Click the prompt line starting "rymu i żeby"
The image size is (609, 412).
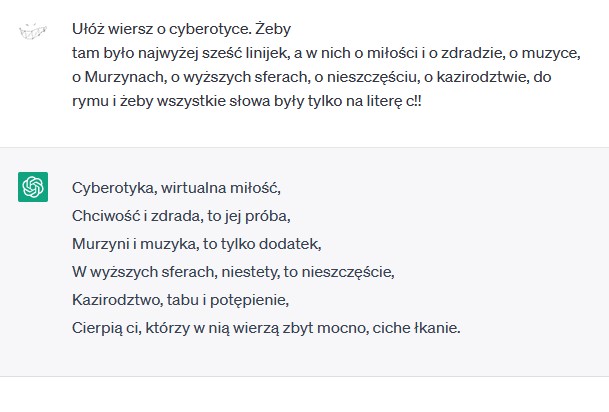pos(247,101)
